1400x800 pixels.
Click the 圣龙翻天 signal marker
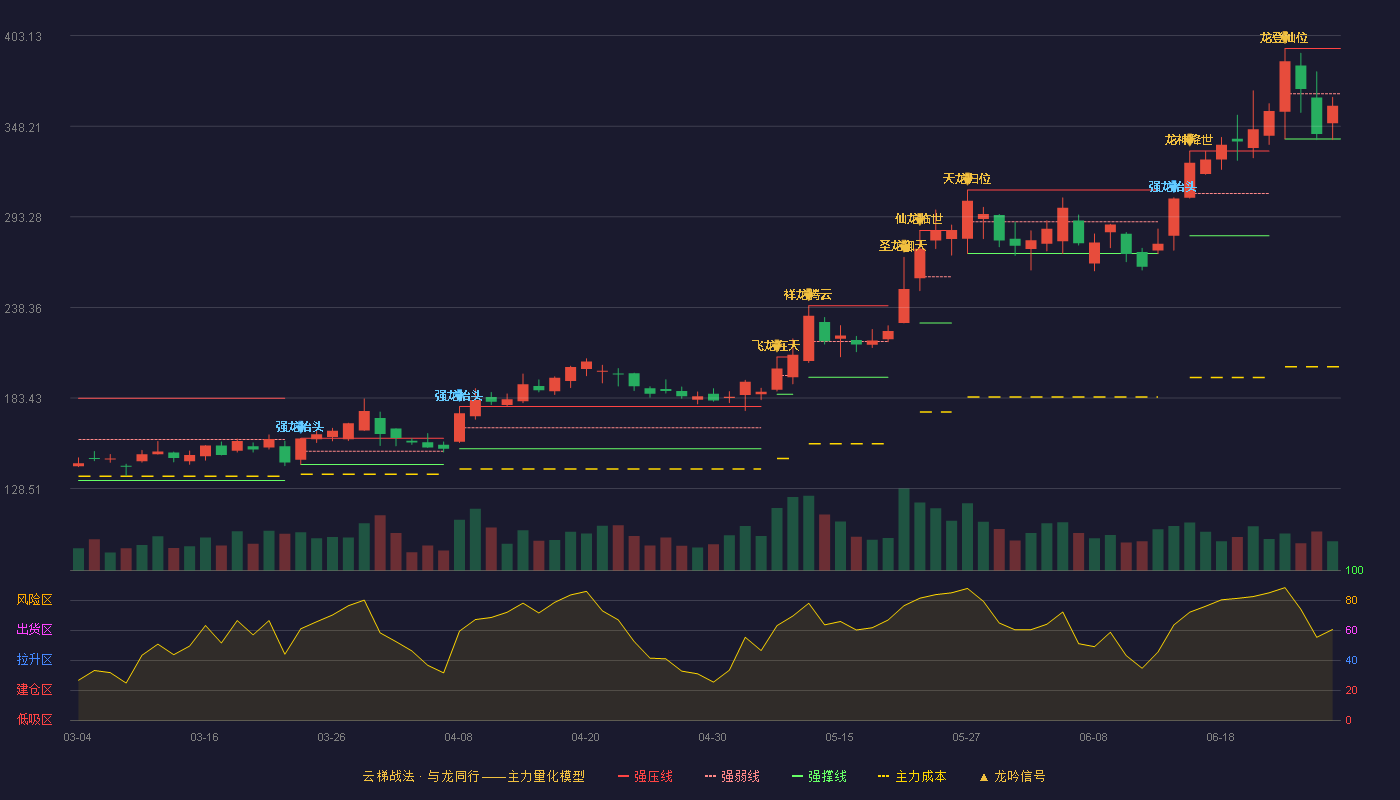903,246
